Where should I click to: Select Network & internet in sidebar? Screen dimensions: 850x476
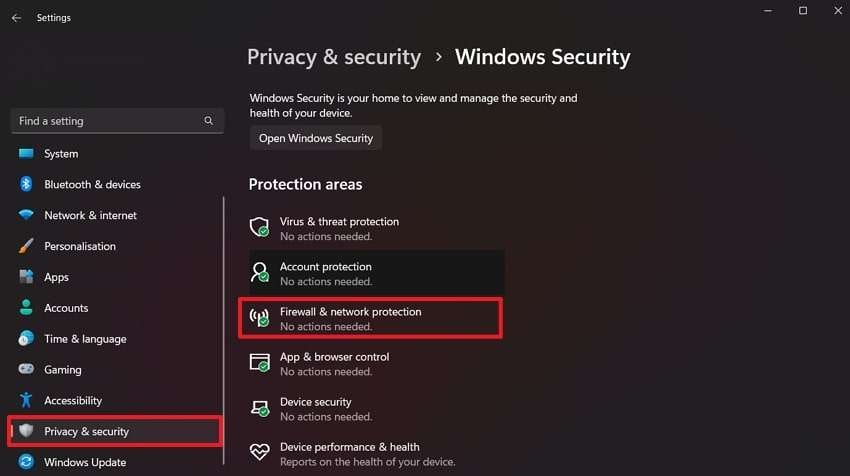tap(90, 216)
